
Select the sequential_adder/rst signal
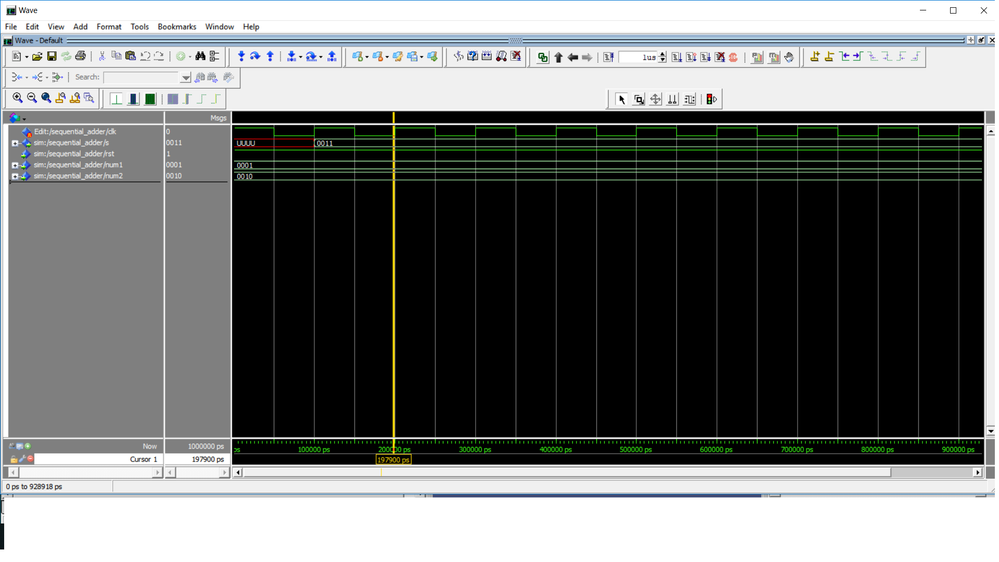[x=74, y=154]
